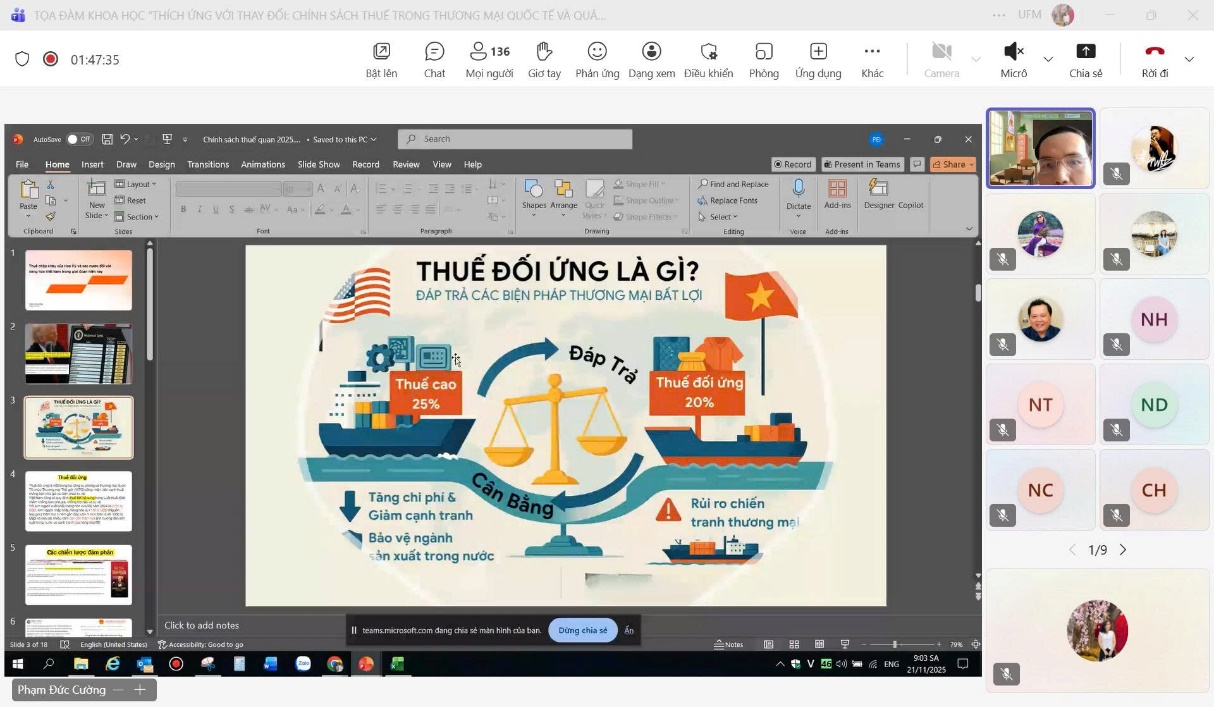Adjust the PowerPoint zoom slider
Screen dimensions: 1214x707
click(x=894, y=645)
